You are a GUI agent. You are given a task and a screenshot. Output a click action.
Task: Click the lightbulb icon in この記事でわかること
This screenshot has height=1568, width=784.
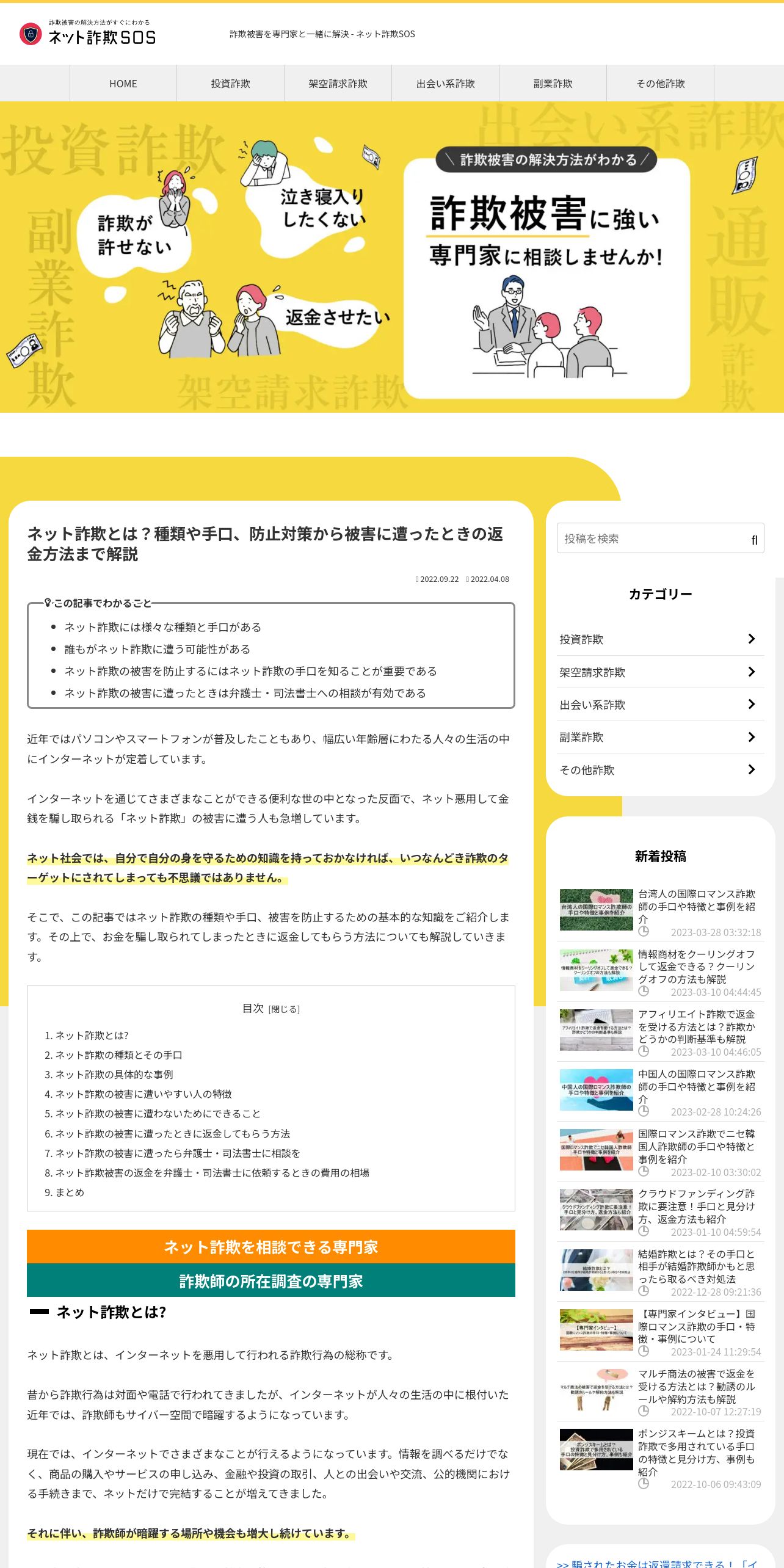pyautogui.click(x=48, y=603)
